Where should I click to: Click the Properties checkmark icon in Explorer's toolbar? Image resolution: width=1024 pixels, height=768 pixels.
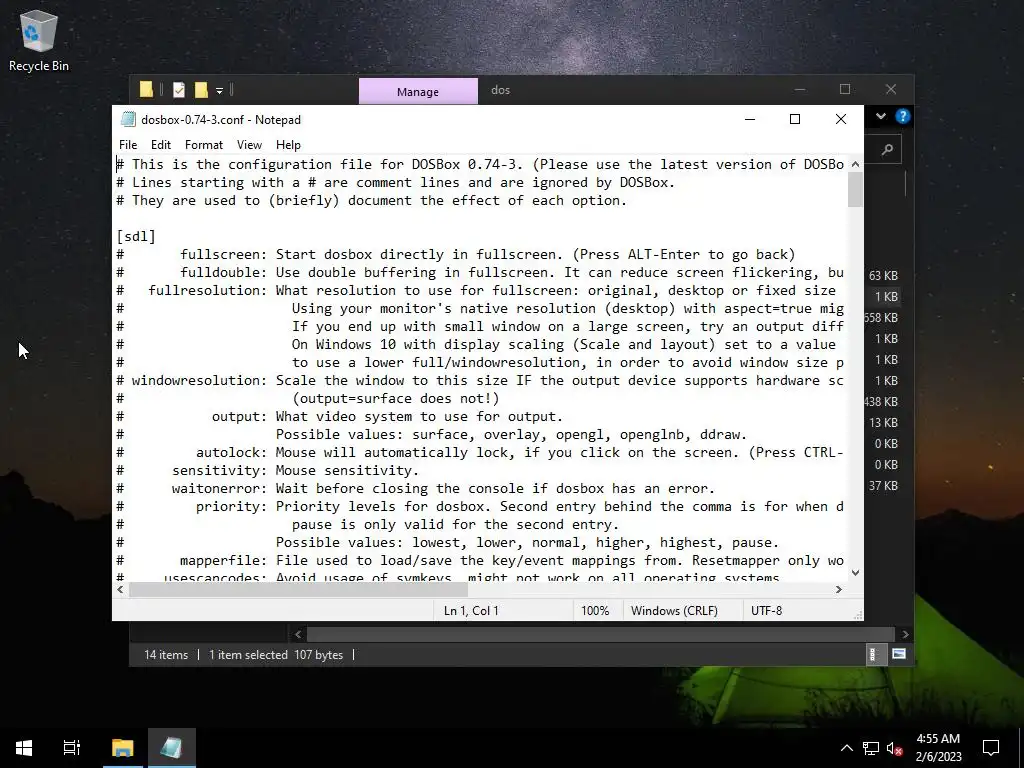179,89
